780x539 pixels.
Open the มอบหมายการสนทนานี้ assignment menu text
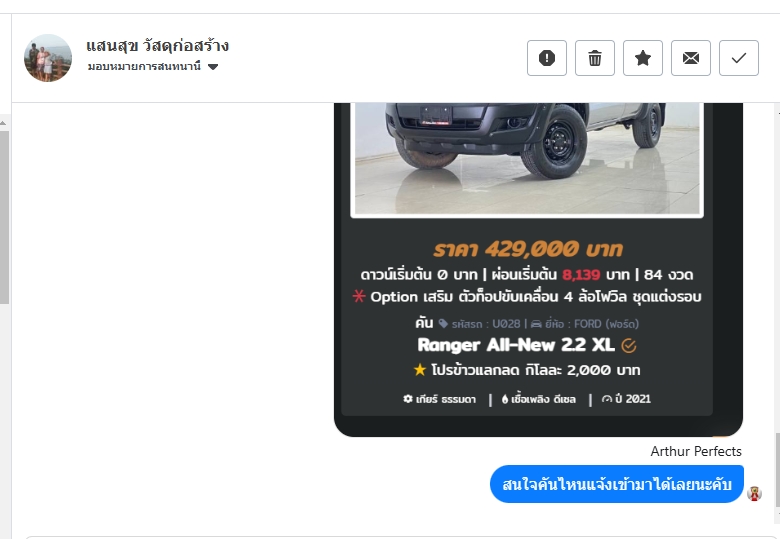tap(144, 66)
